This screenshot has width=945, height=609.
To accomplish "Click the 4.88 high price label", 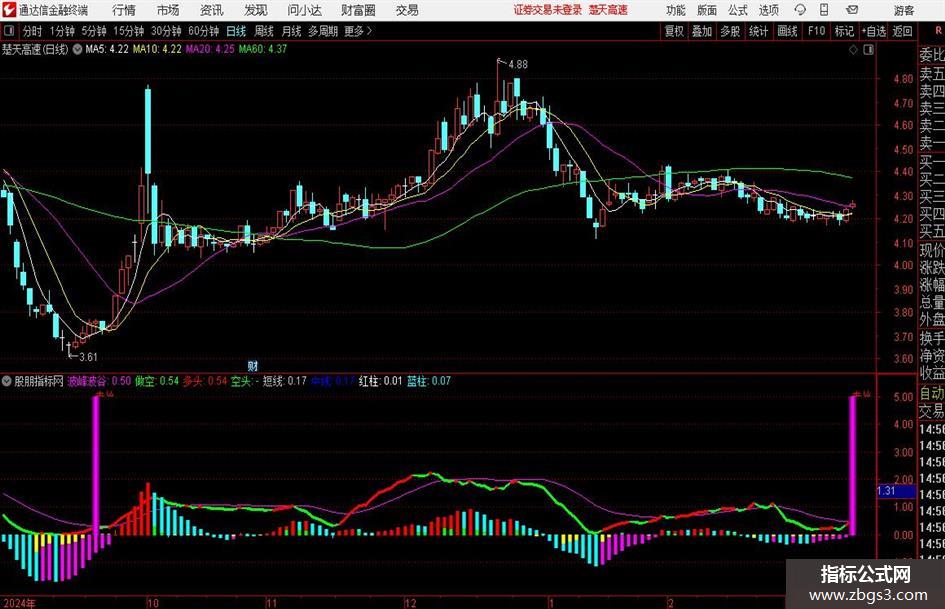I will coord(518,65).
